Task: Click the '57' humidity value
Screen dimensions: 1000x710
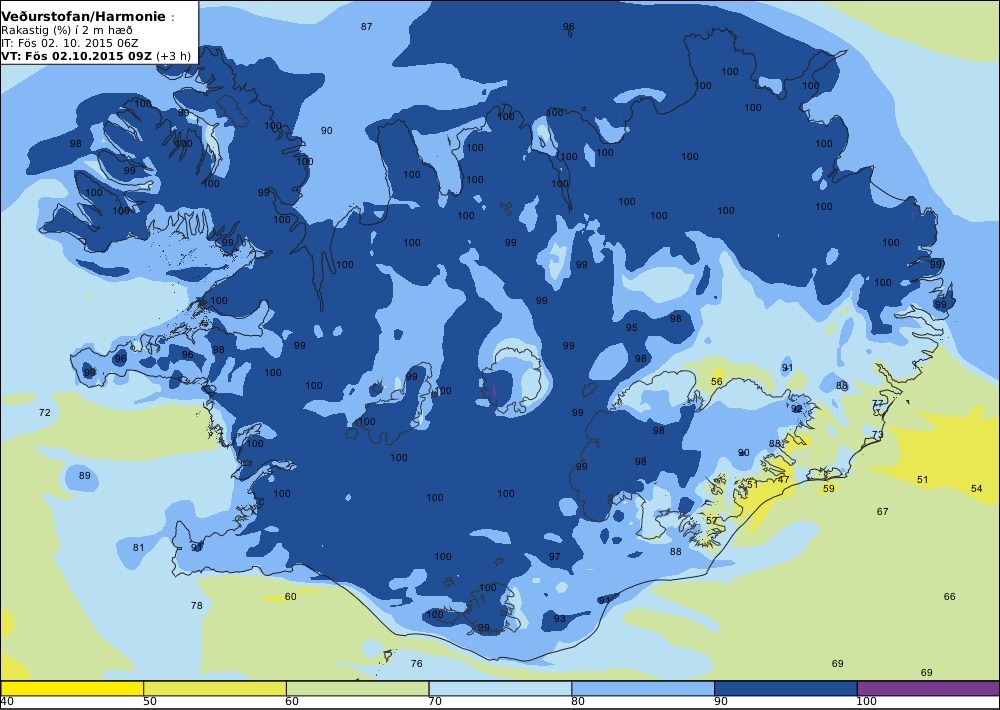Action: 712,520
